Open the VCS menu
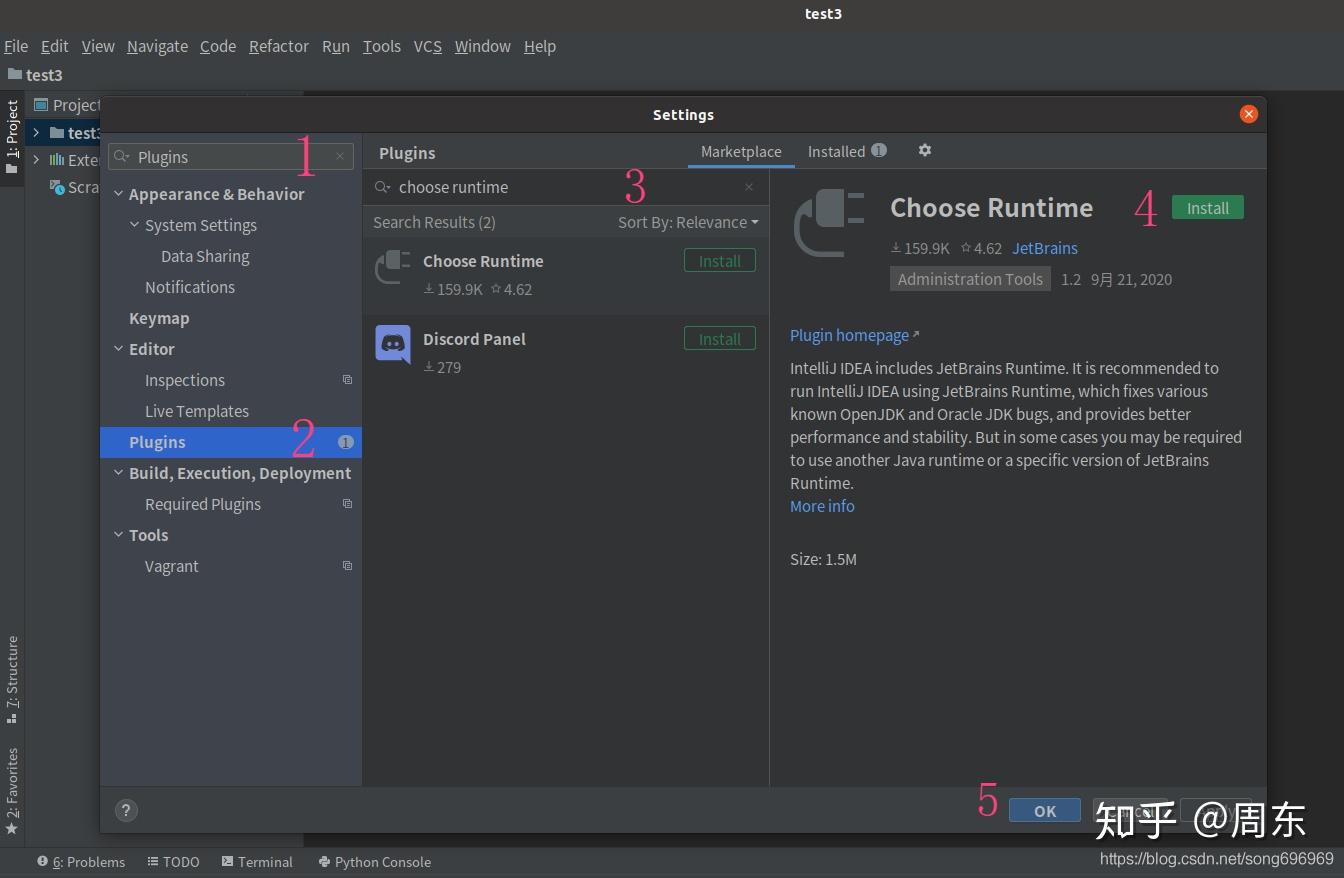Viewport: 1344px width, 878px height. click(428, 46)
